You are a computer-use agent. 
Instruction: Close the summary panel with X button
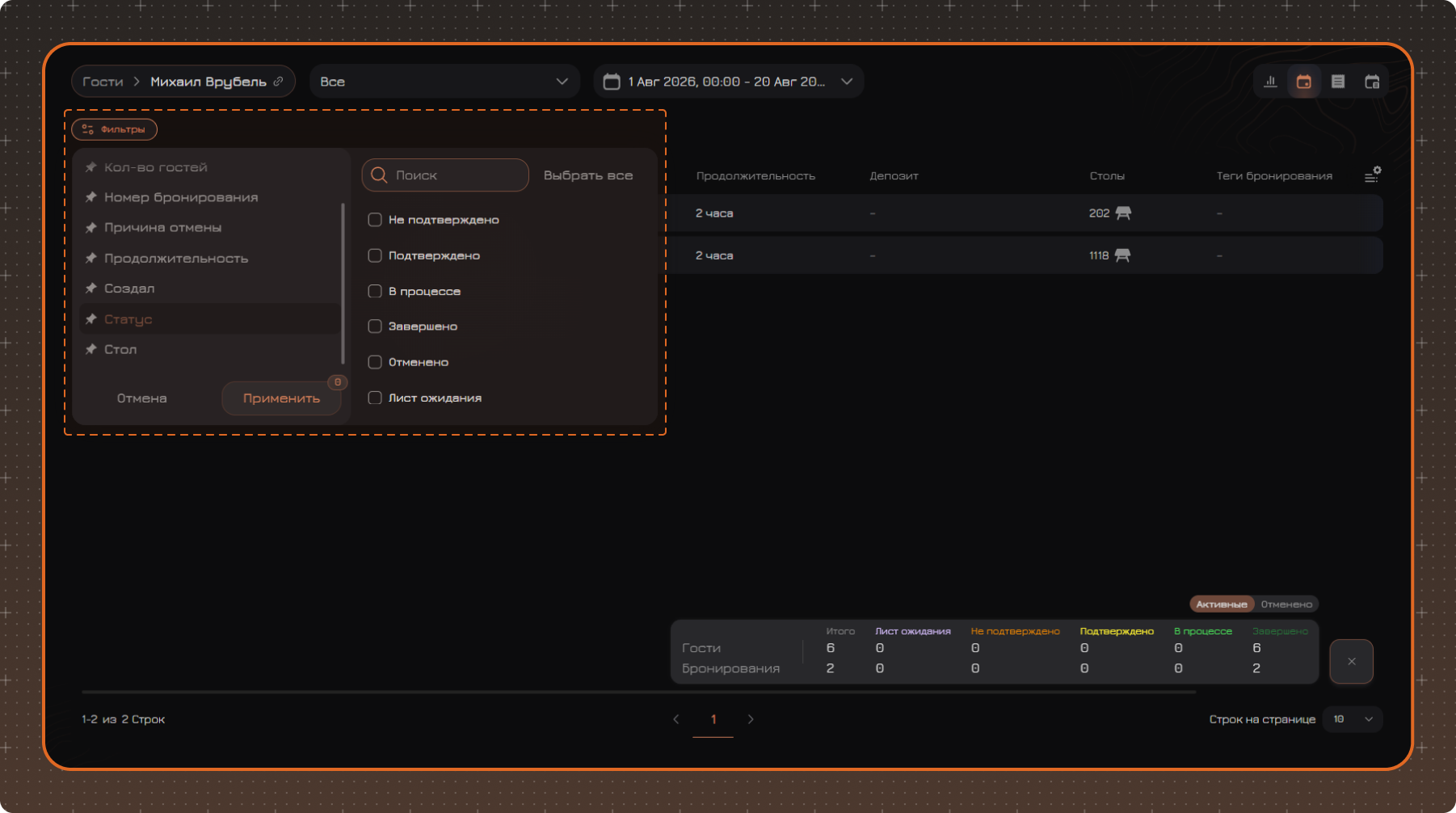pyautogui.click(x=1352, y=662)
